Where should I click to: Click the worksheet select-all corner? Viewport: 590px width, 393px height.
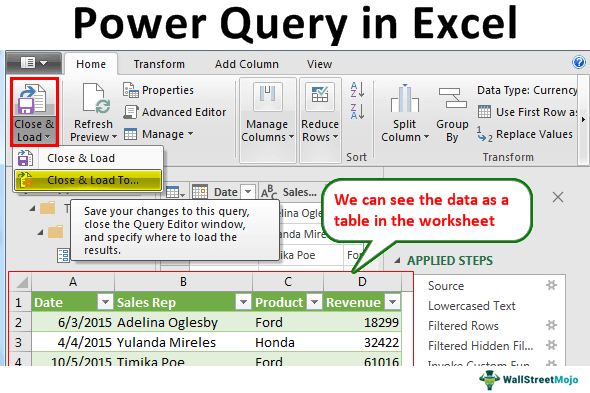[21, 282]
